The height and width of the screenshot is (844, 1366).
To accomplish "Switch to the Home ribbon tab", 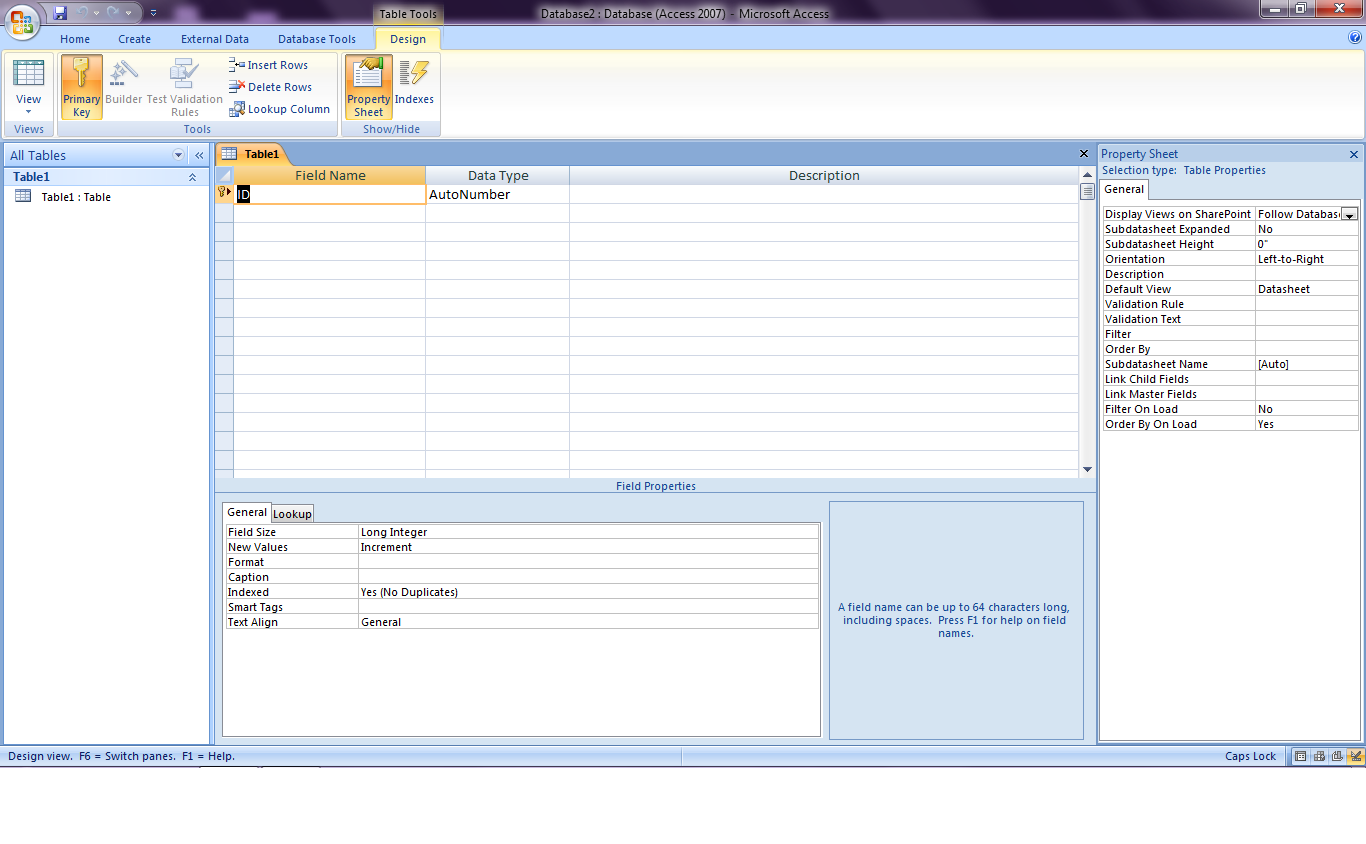I will click(75, 39).
